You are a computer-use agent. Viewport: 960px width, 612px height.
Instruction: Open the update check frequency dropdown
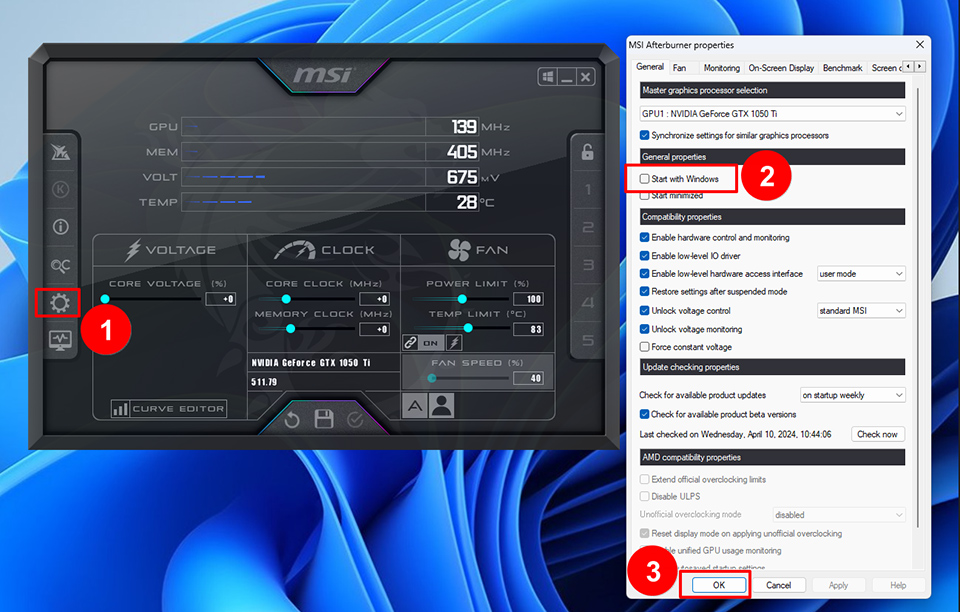pos(852,395)
